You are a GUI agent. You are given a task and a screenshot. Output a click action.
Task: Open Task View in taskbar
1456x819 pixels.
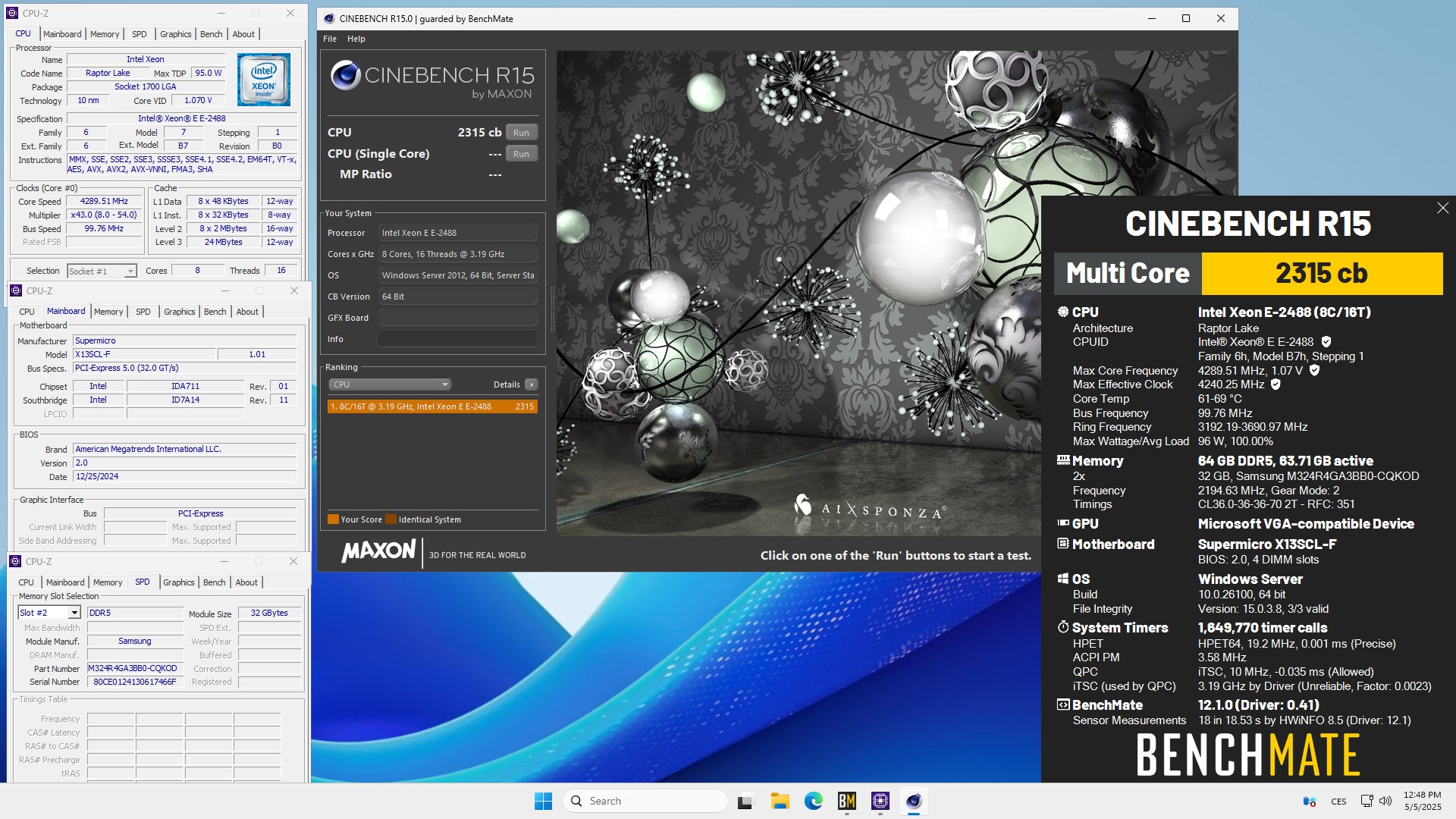(746, 801)
